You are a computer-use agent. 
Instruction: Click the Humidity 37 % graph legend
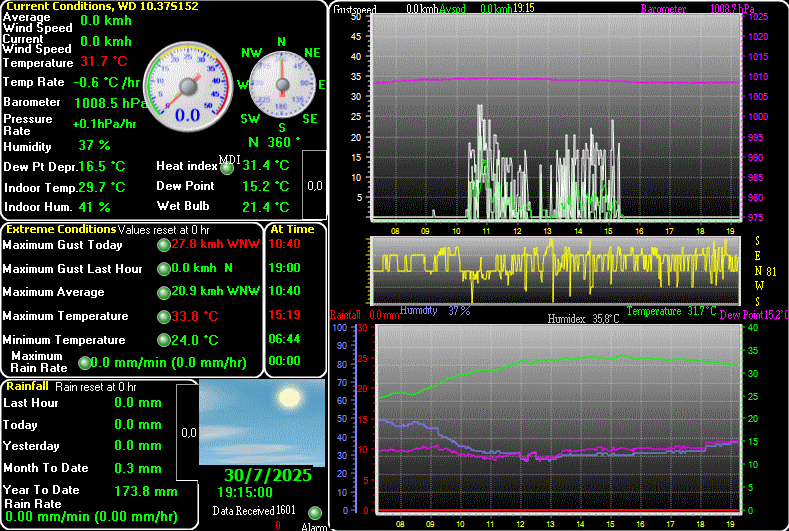coord(435,311)
